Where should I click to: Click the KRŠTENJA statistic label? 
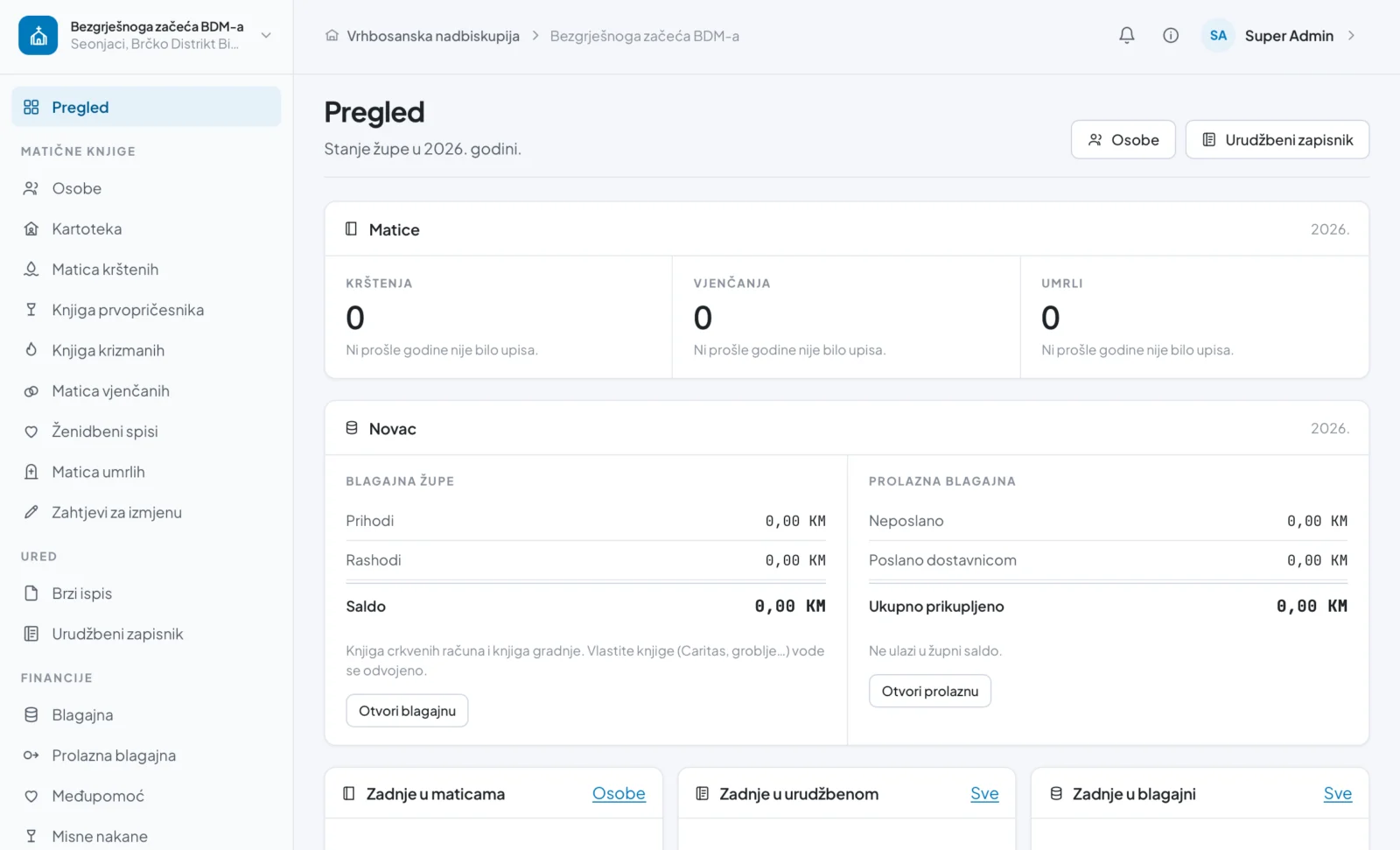coord(379,284)
